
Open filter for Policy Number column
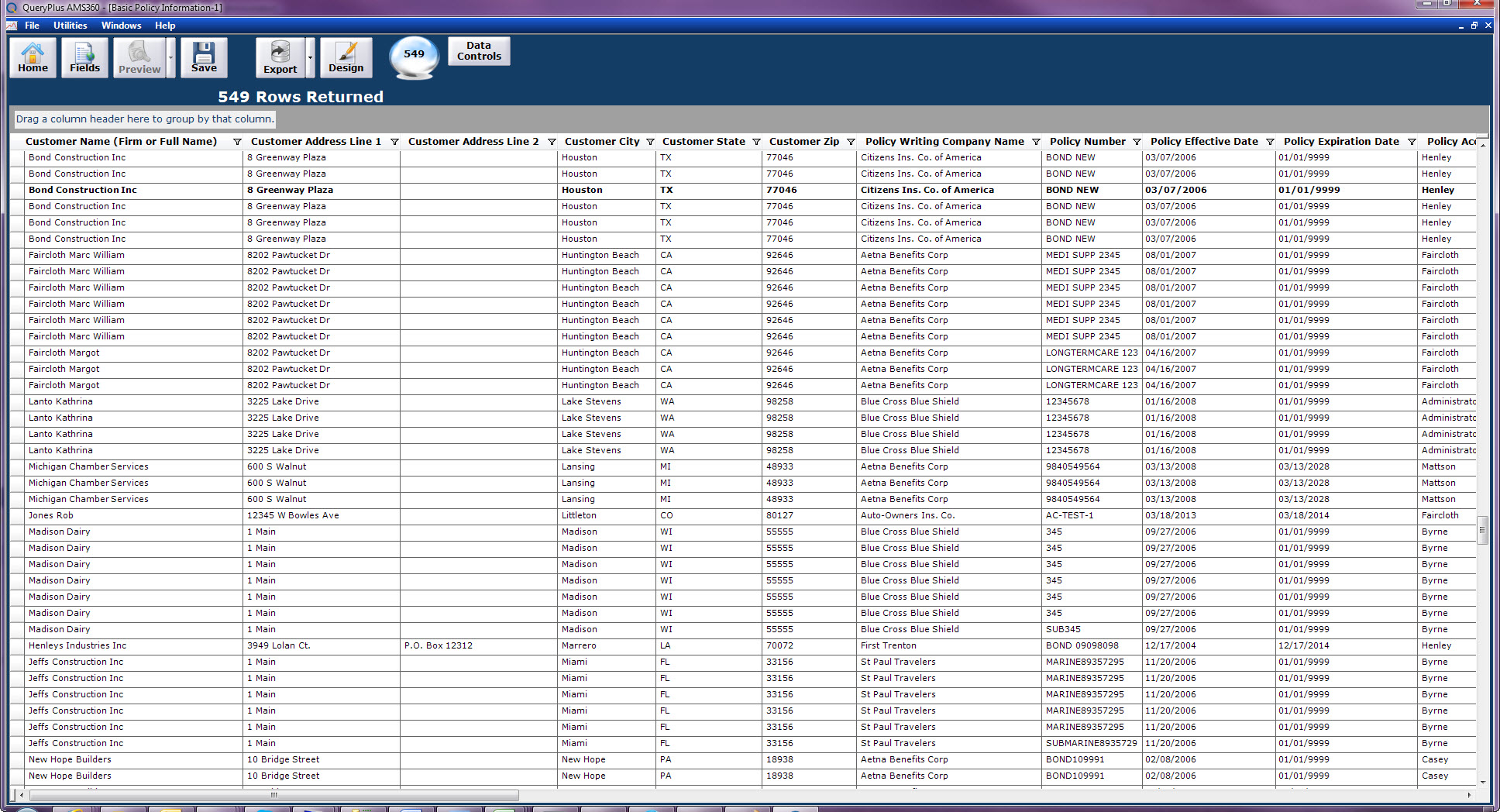(1137, 142)
